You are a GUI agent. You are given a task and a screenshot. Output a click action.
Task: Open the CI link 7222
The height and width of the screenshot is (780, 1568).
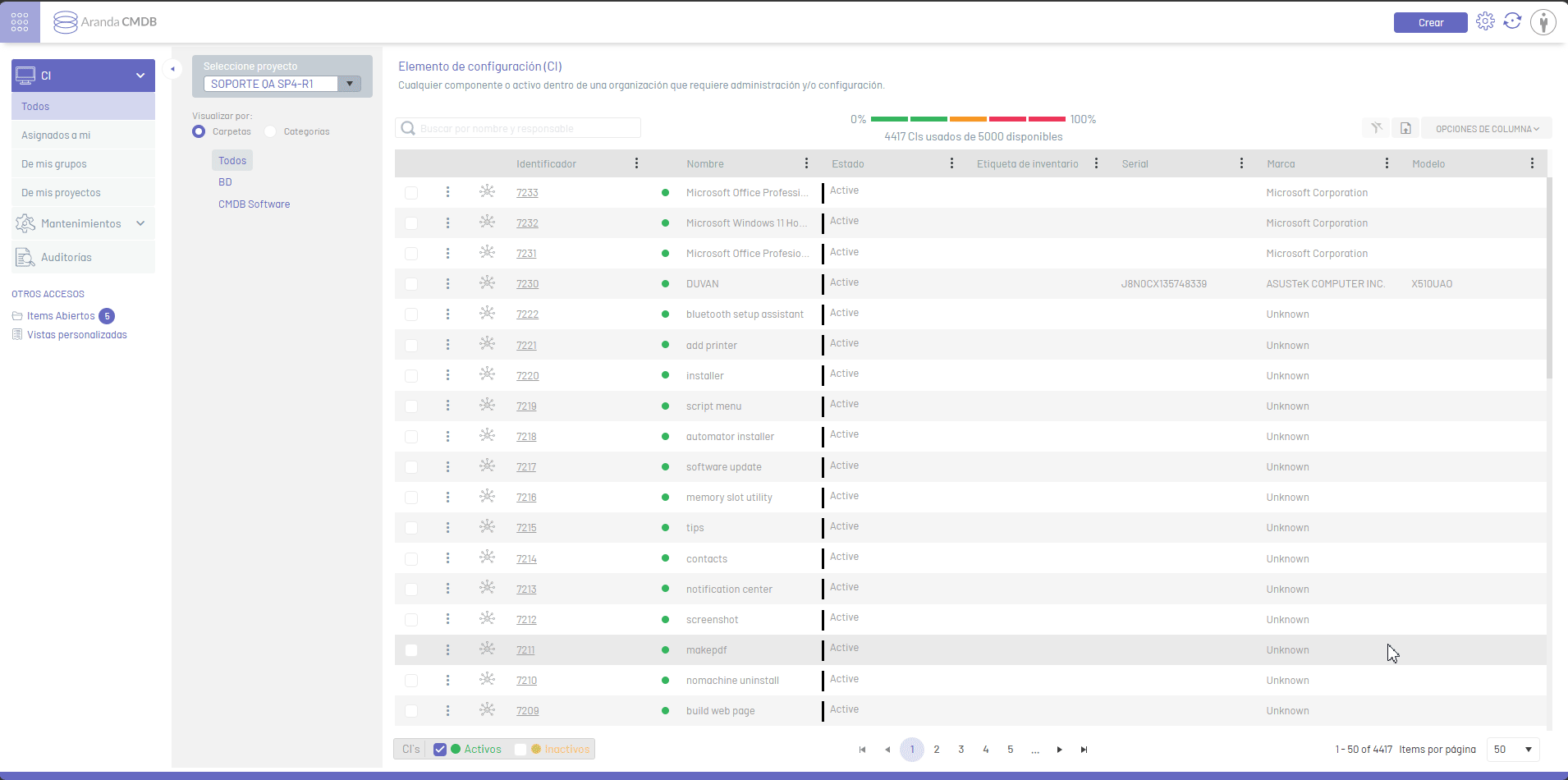pyautogui.click(x=527, y=314)
